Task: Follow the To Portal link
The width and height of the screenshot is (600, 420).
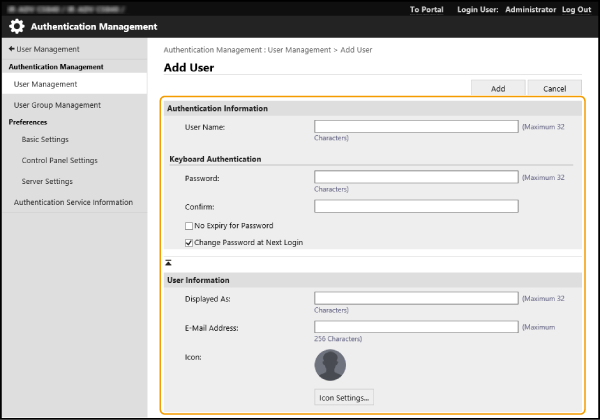Action: [427, 9]
